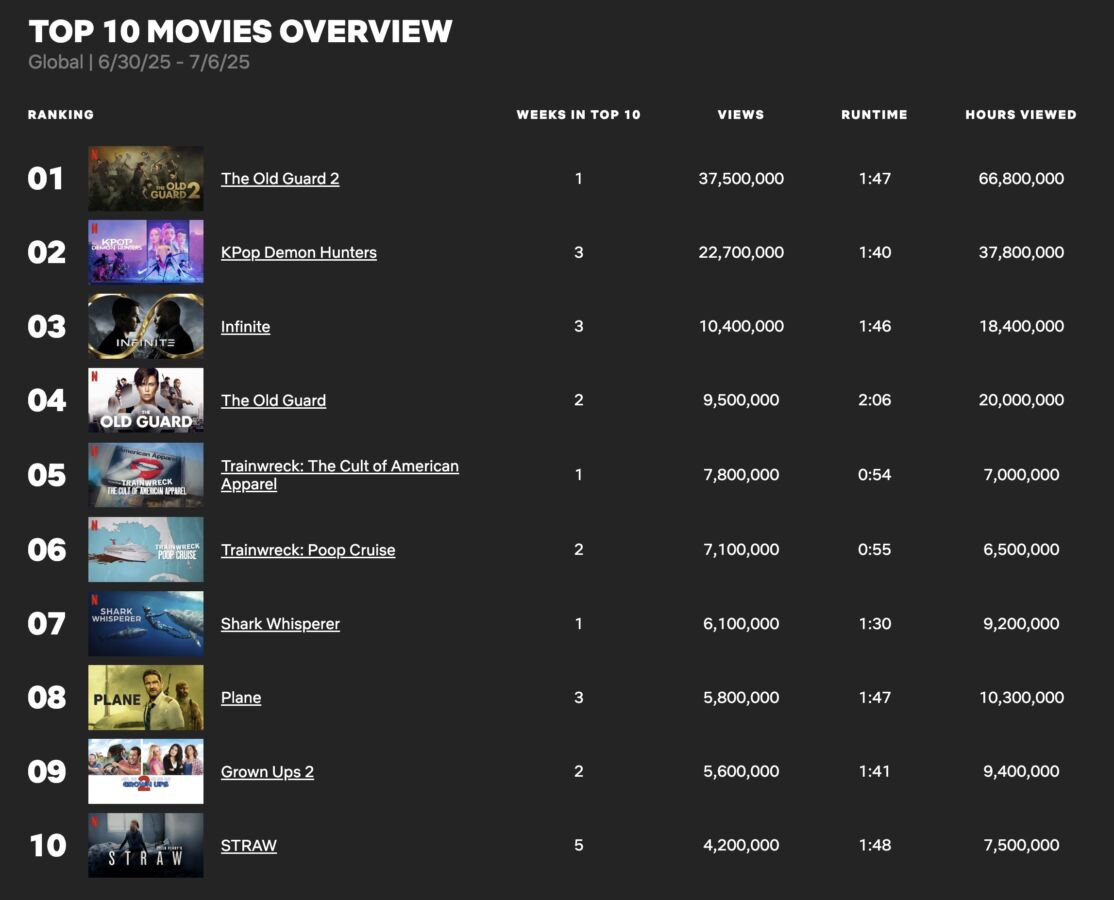
Task: Click the 1:41 runtime value
Action: (875, 771)
